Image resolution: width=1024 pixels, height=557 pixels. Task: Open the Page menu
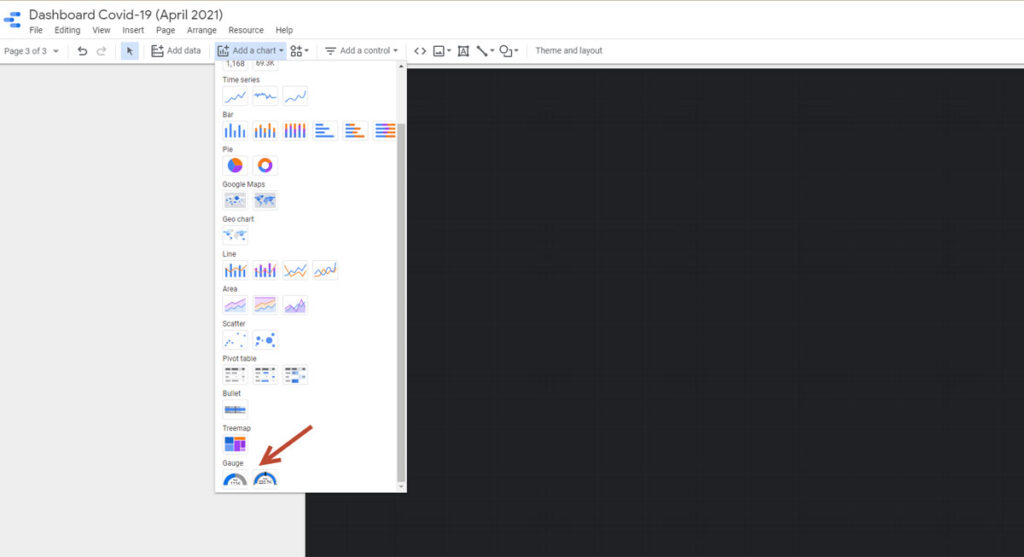click(165, 30)
